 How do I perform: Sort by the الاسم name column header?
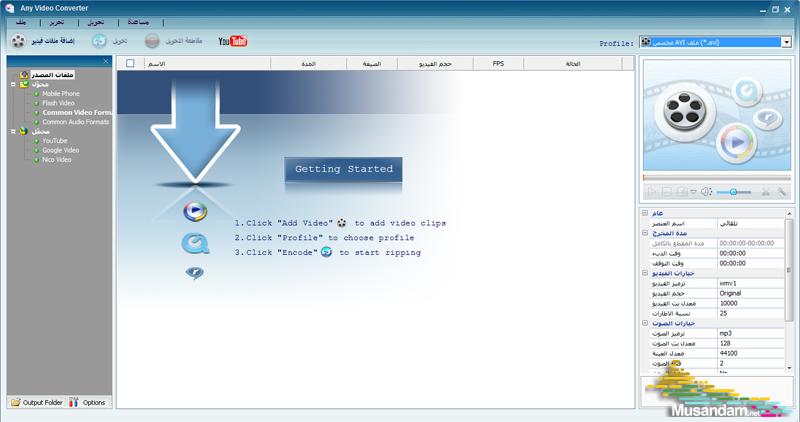click(207, 64)
